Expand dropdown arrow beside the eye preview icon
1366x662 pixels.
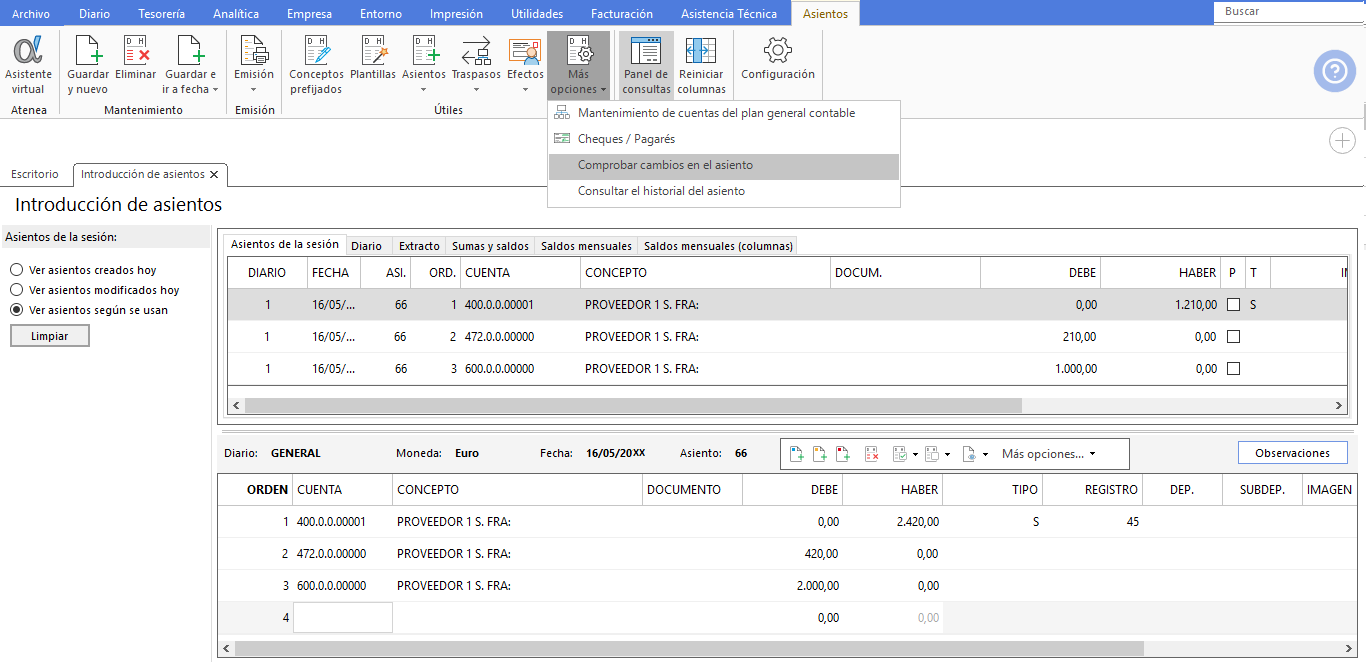(x=985, y=454)
